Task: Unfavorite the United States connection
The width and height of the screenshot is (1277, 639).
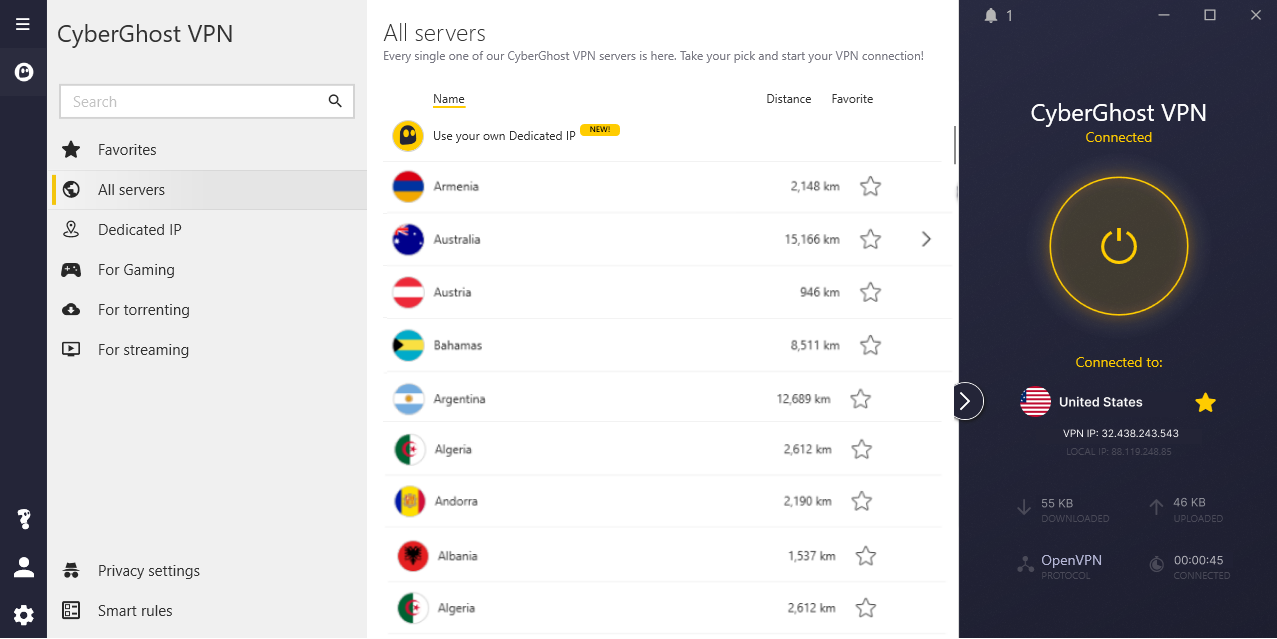Action: coord(1205,402)
